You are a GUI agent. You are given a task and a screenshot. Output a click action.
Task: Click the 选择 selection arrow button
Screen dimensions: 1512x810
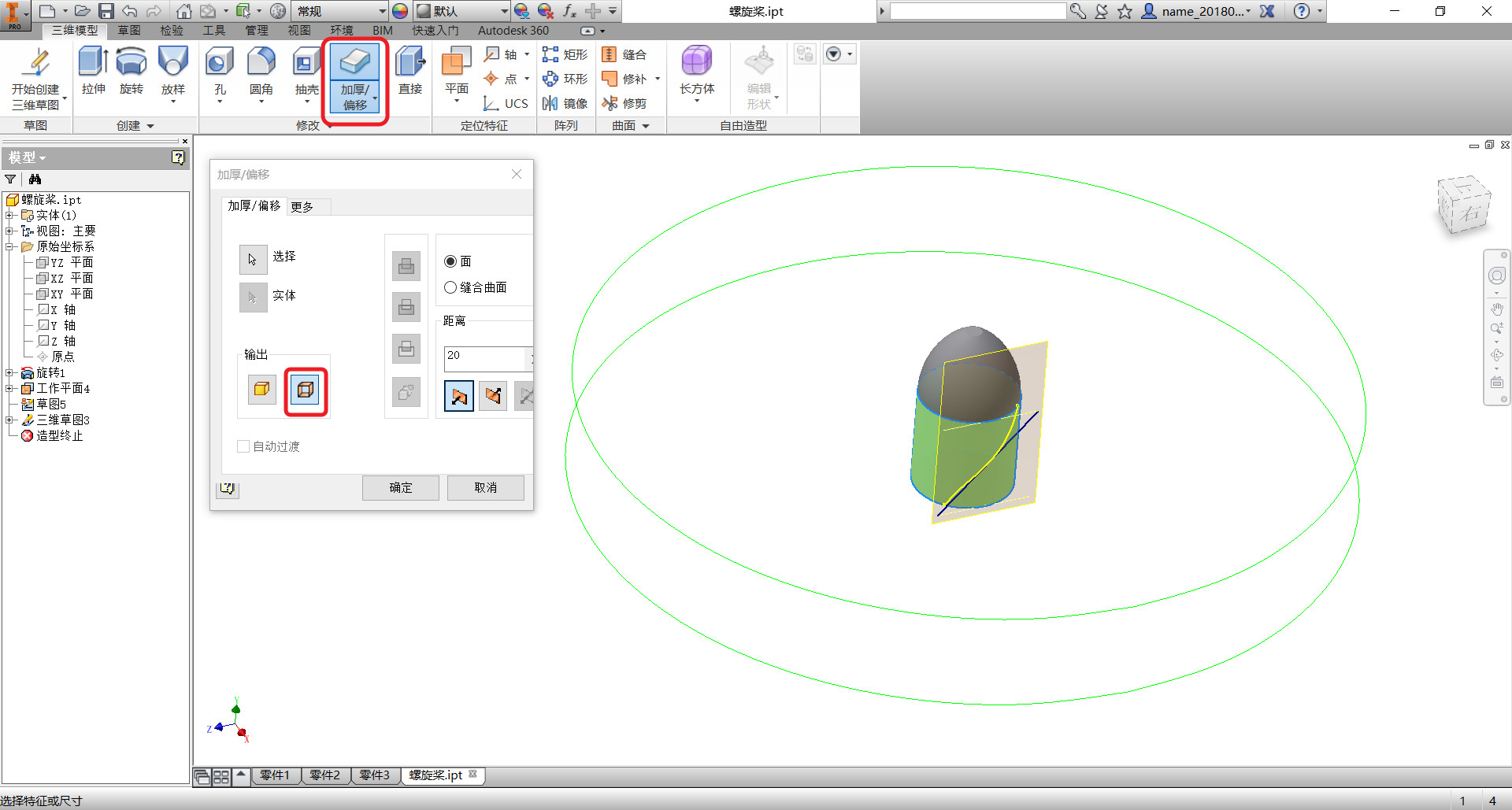pyautogui.click(x=253, y=259)
